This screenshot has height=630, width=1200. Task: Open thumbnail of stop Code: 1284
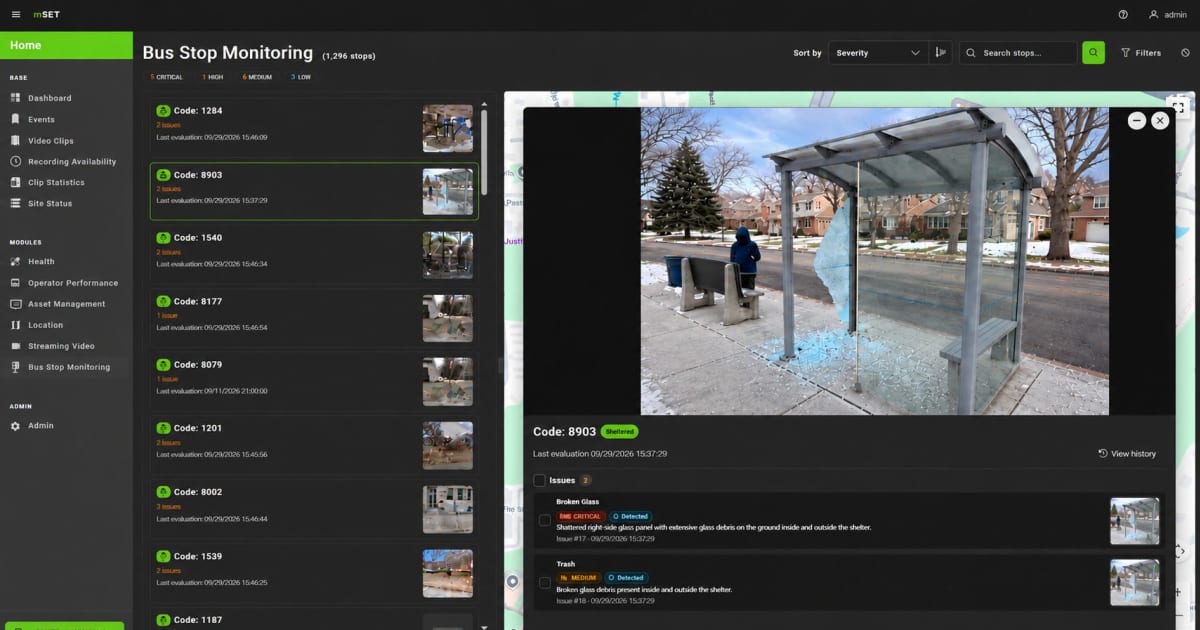point(448,128)
